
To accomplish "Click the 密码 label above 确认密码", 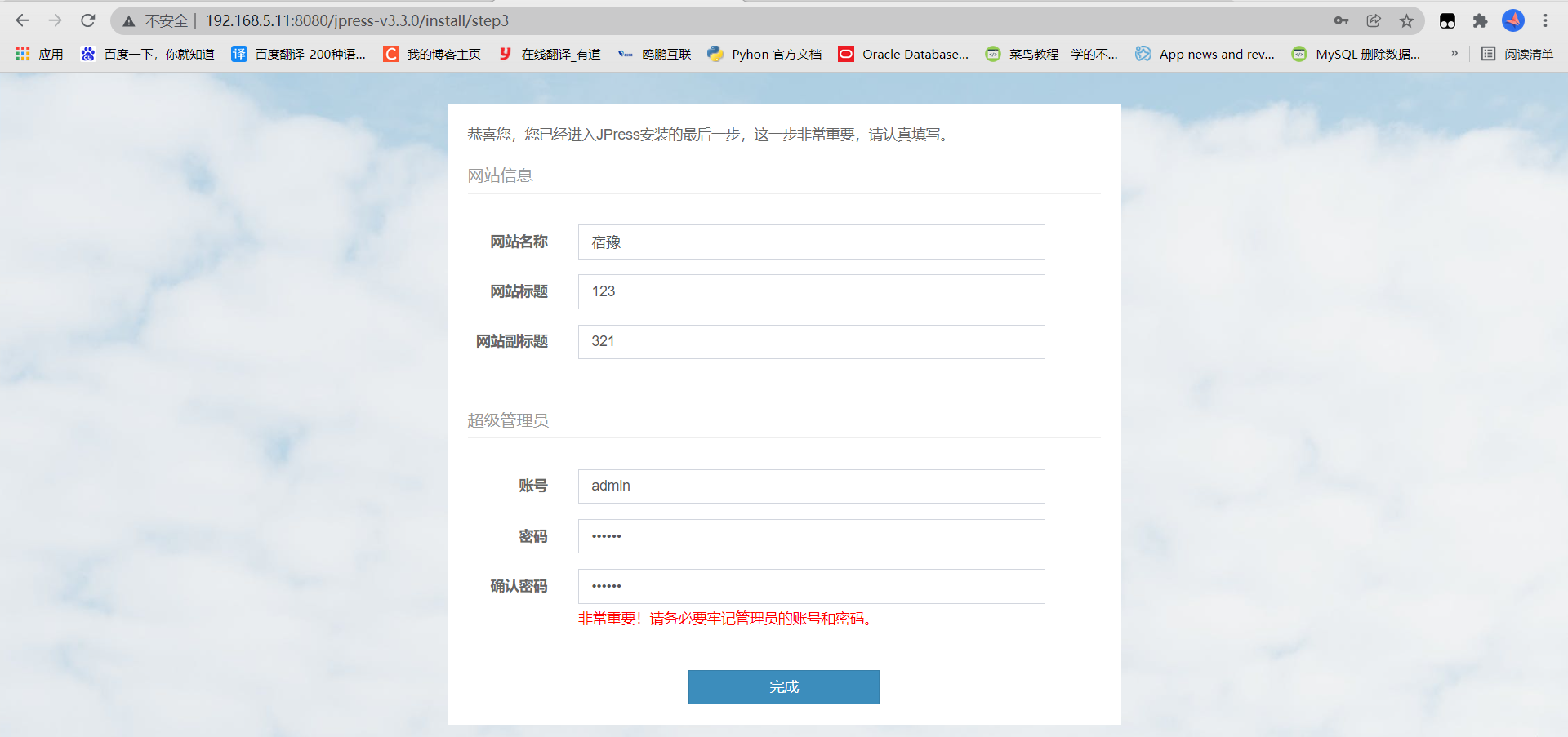I will 533,536.
